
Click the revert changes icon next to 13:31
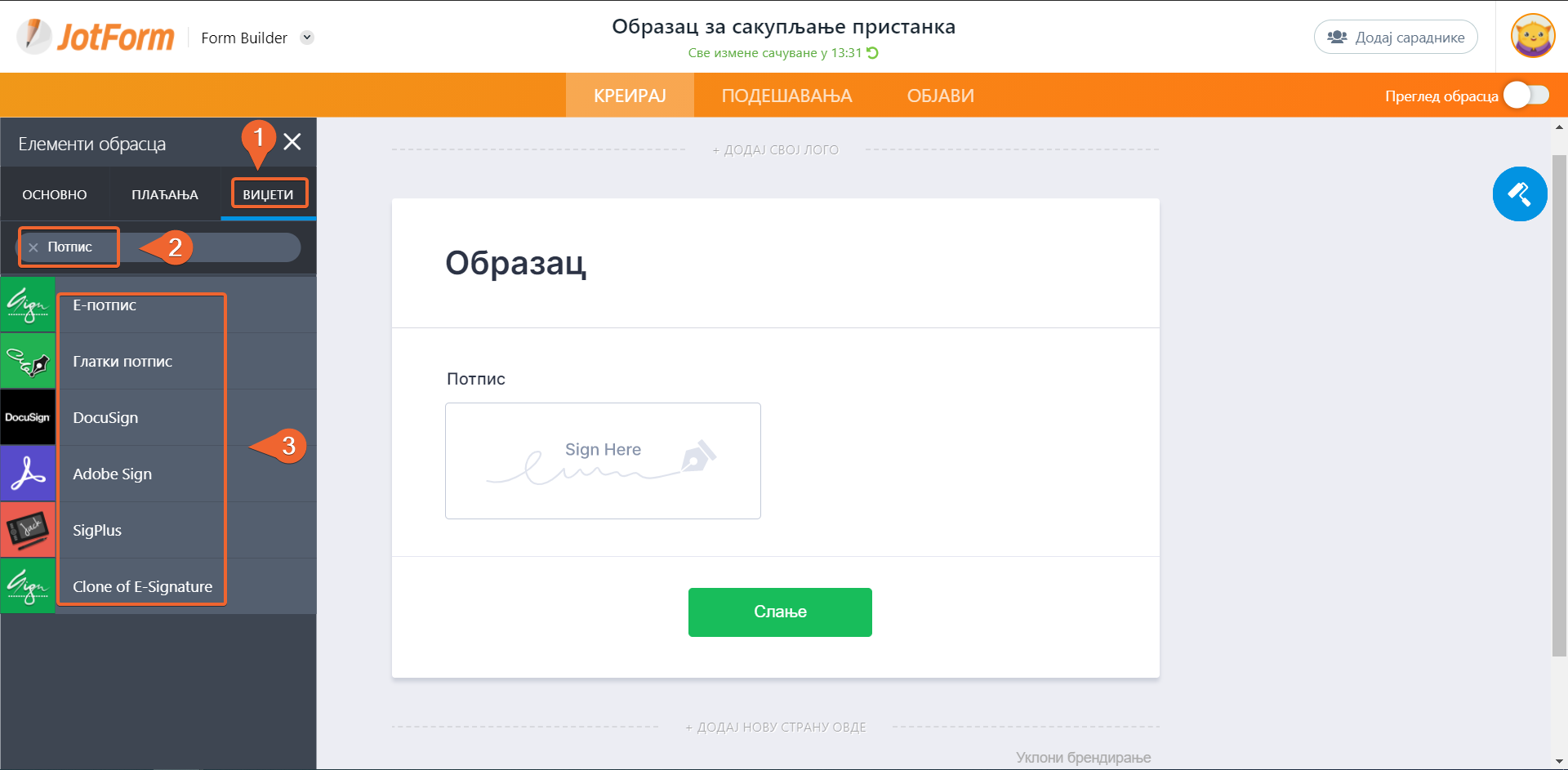pos(872,53)
